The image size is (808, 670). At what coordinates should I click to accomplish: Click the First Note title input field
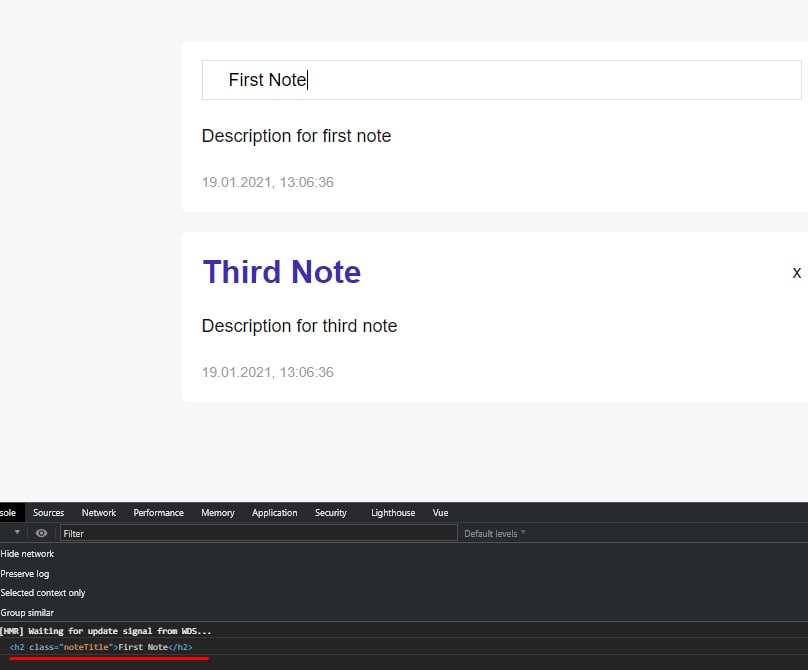[501, 80]
